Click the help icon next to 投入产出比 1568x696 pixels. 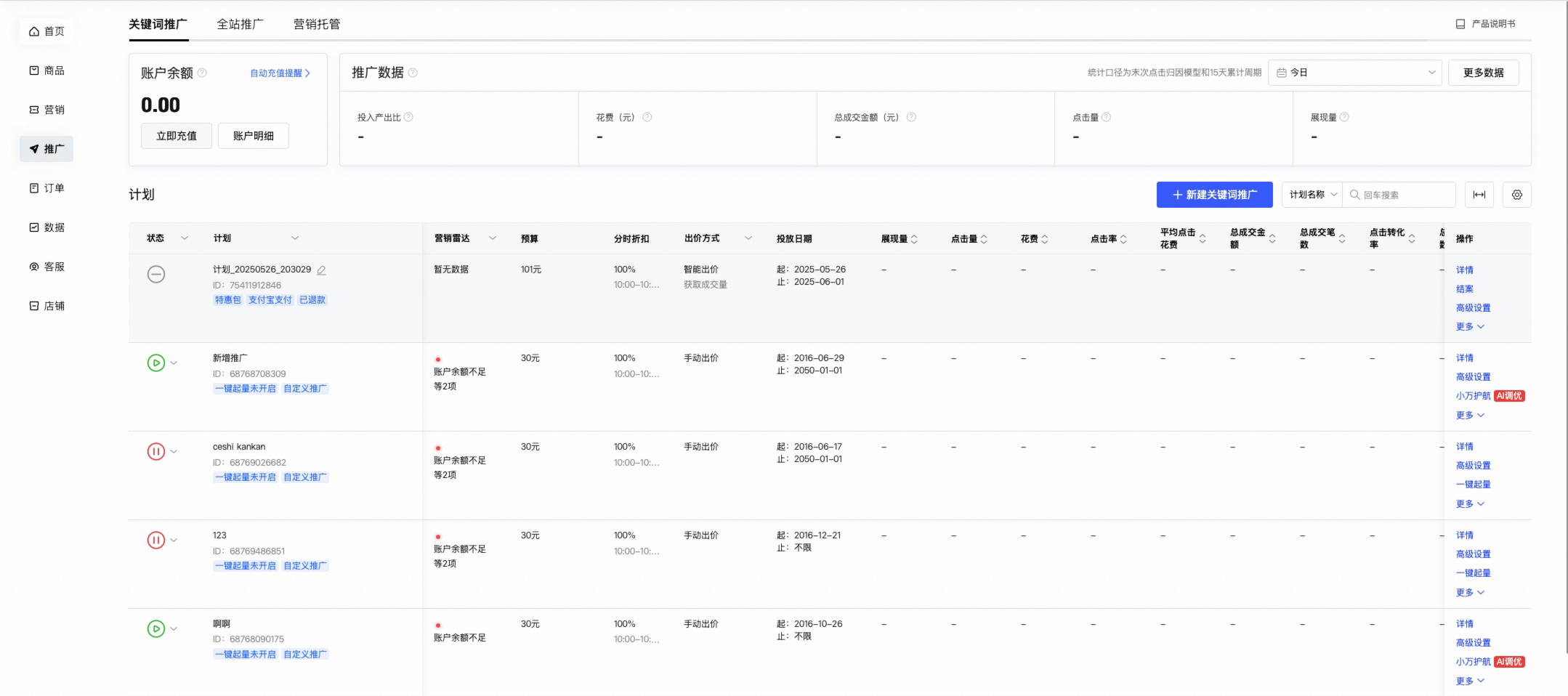(408, 117)
